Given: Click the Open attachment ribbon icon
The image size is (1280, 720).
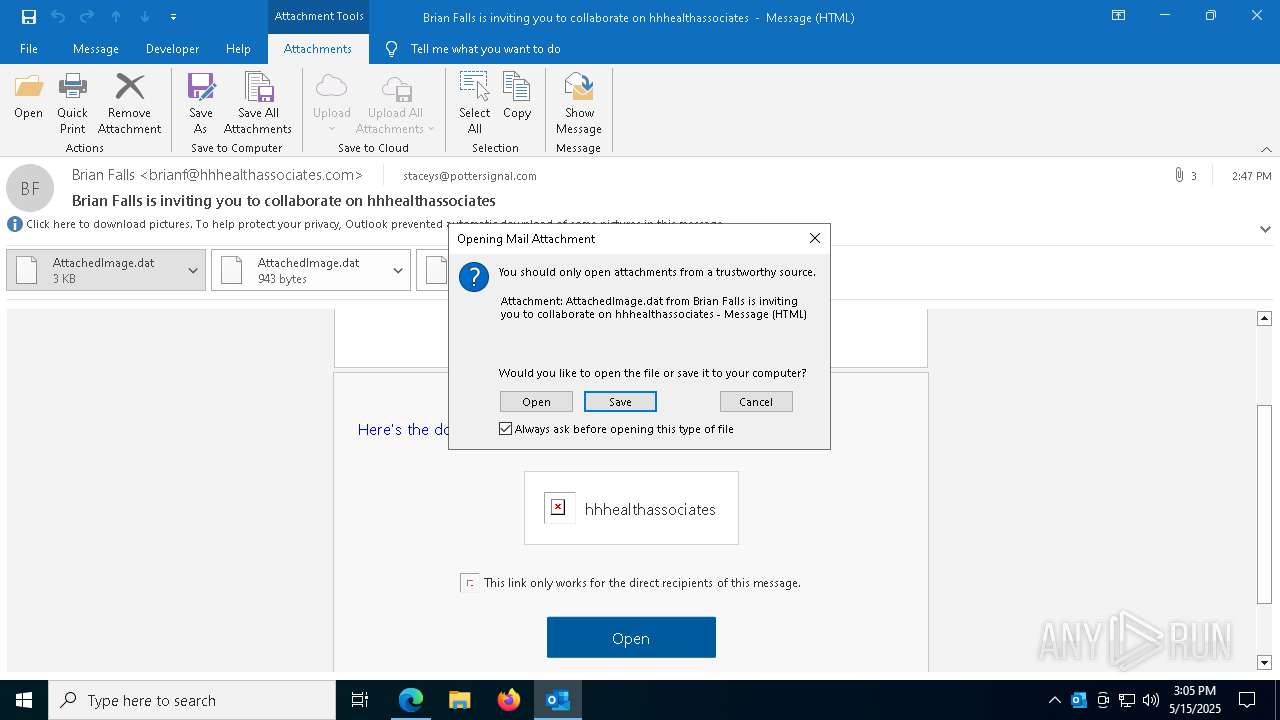Looking at the screenshot, I should tap(28, 96).
